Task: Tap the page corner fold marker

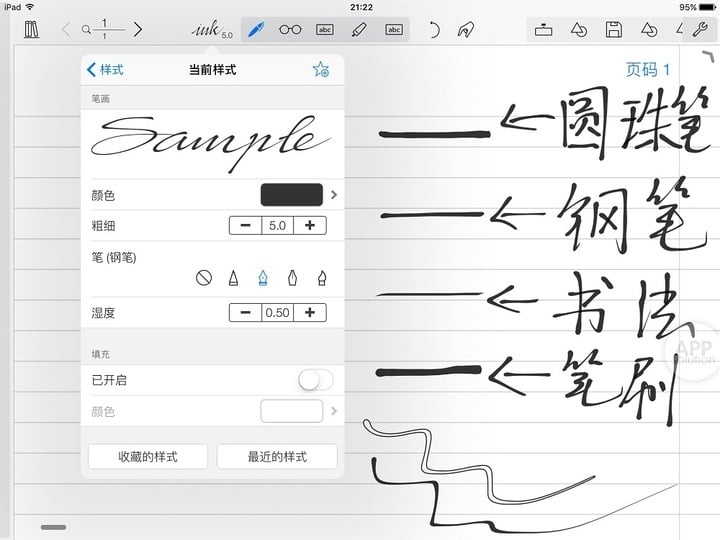Action: click(709, 57)
